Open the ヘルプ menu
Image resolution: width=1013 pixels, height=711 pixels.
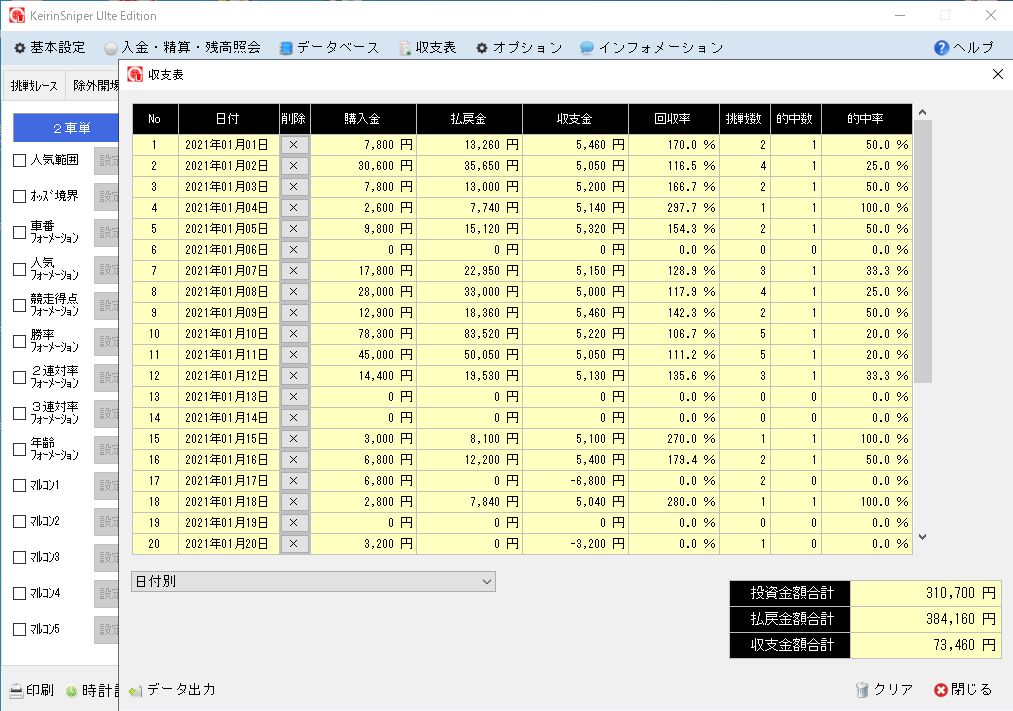click(x=964, y=48)
